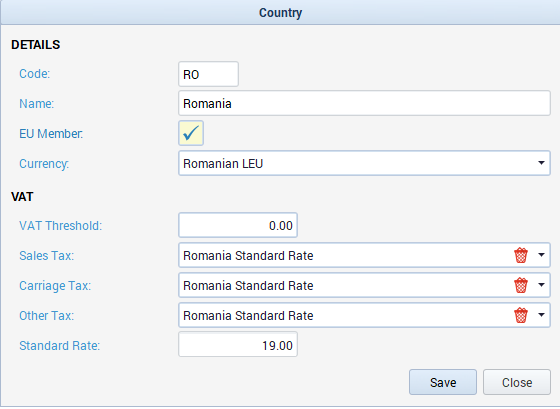The width and height of the screenshot is (560, 409).
Task: Select the Name field showing Romania
Action: pos(364,103)
